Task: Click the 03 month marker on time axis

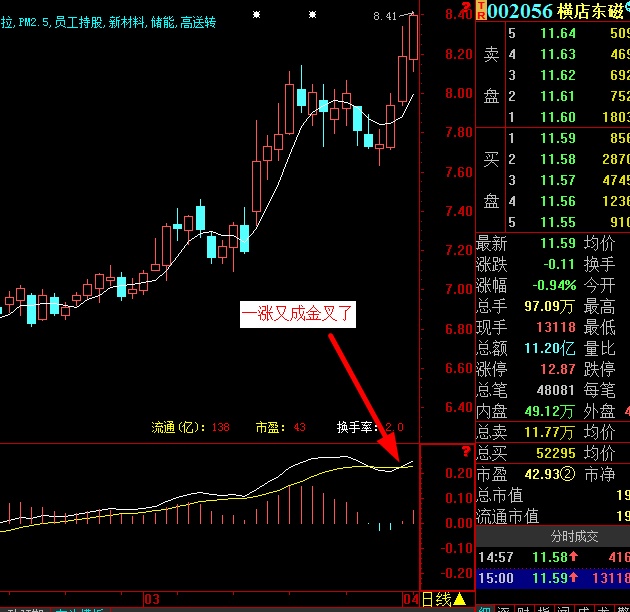Action: [152, 598]
